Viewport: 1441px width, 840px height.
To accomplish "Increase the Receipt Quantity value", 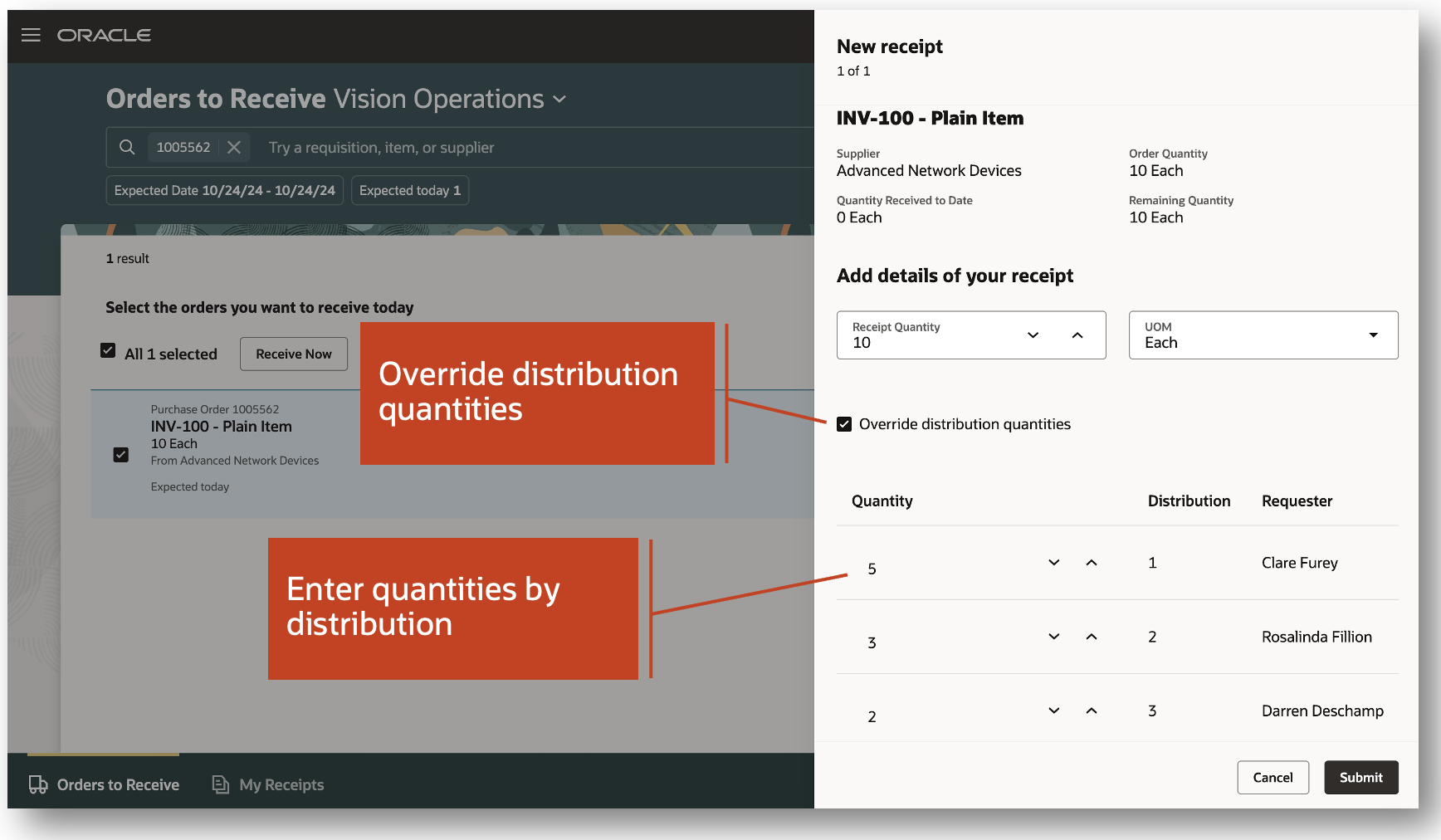I will (1077, 335).
